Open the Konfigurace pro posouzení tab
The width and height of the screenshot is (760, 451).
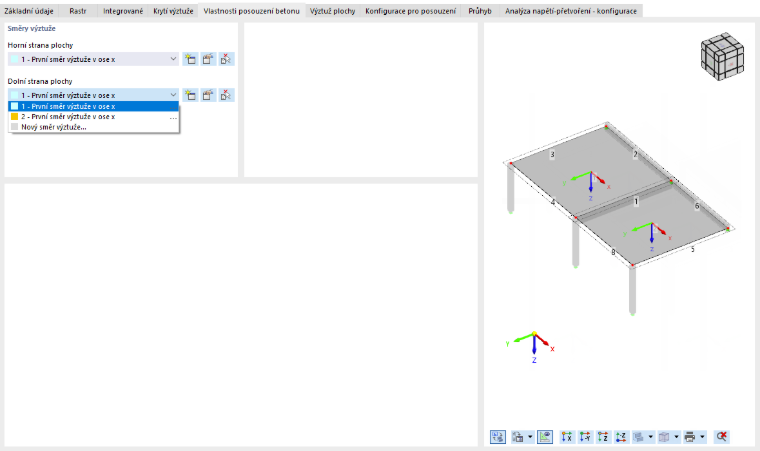[x=411, y=11]
